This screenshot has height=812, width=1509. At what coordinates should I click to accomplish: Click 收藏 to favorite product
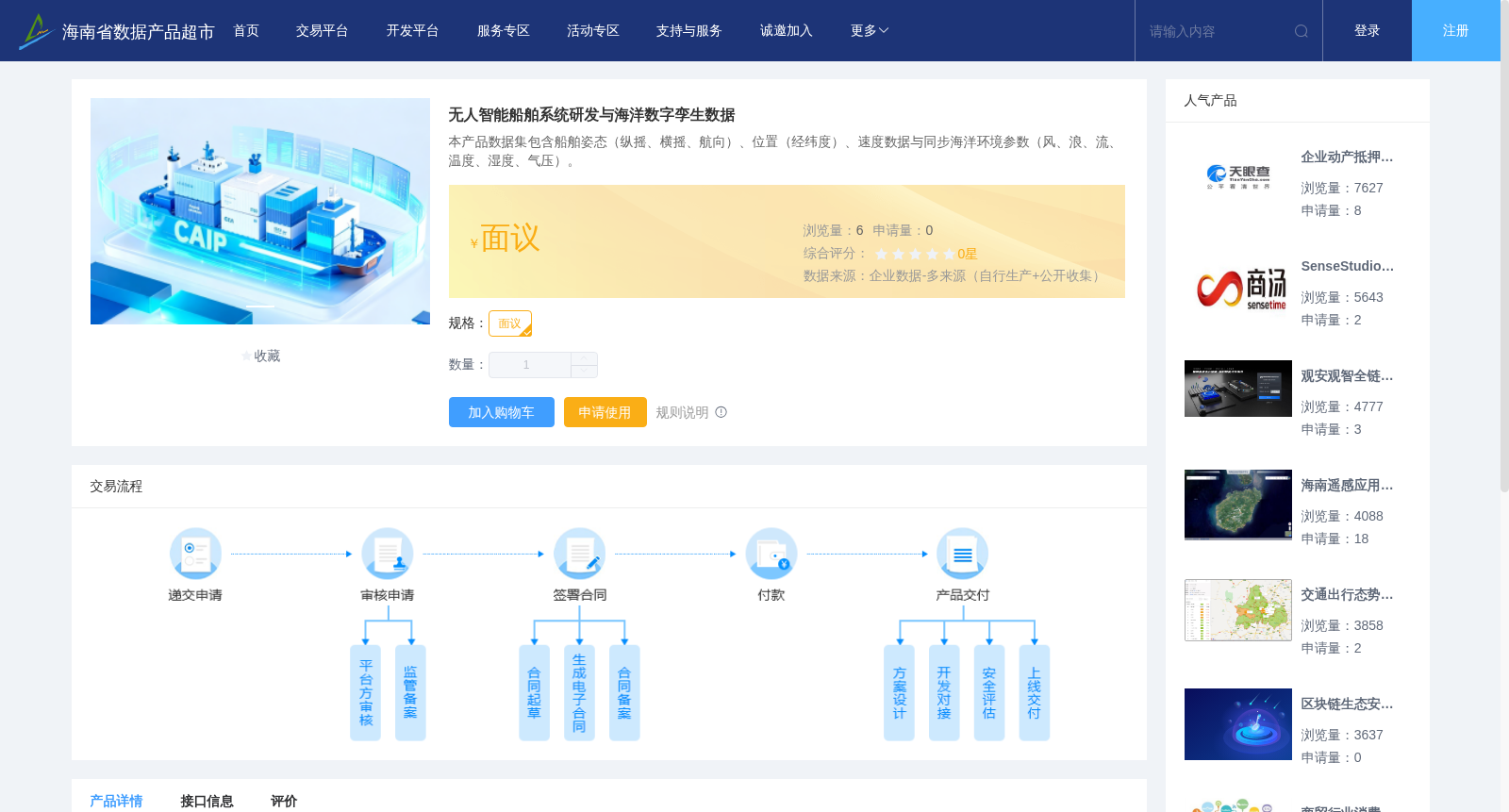(x=267, y=356)
